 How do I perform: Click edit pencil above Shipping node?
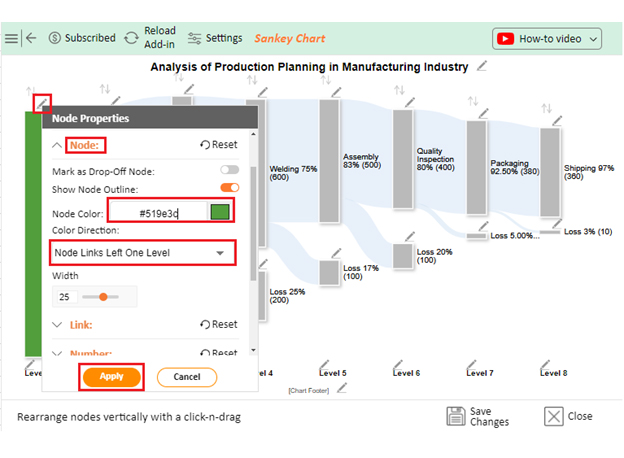(557, 121)
